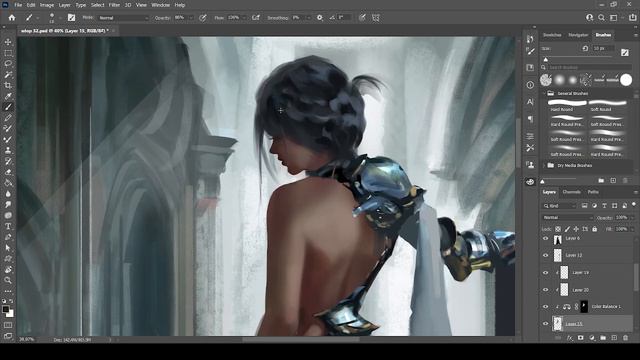The image size is (640, 360).
Task: Add layer style via fx icon
Action: [x=570, y=338]
